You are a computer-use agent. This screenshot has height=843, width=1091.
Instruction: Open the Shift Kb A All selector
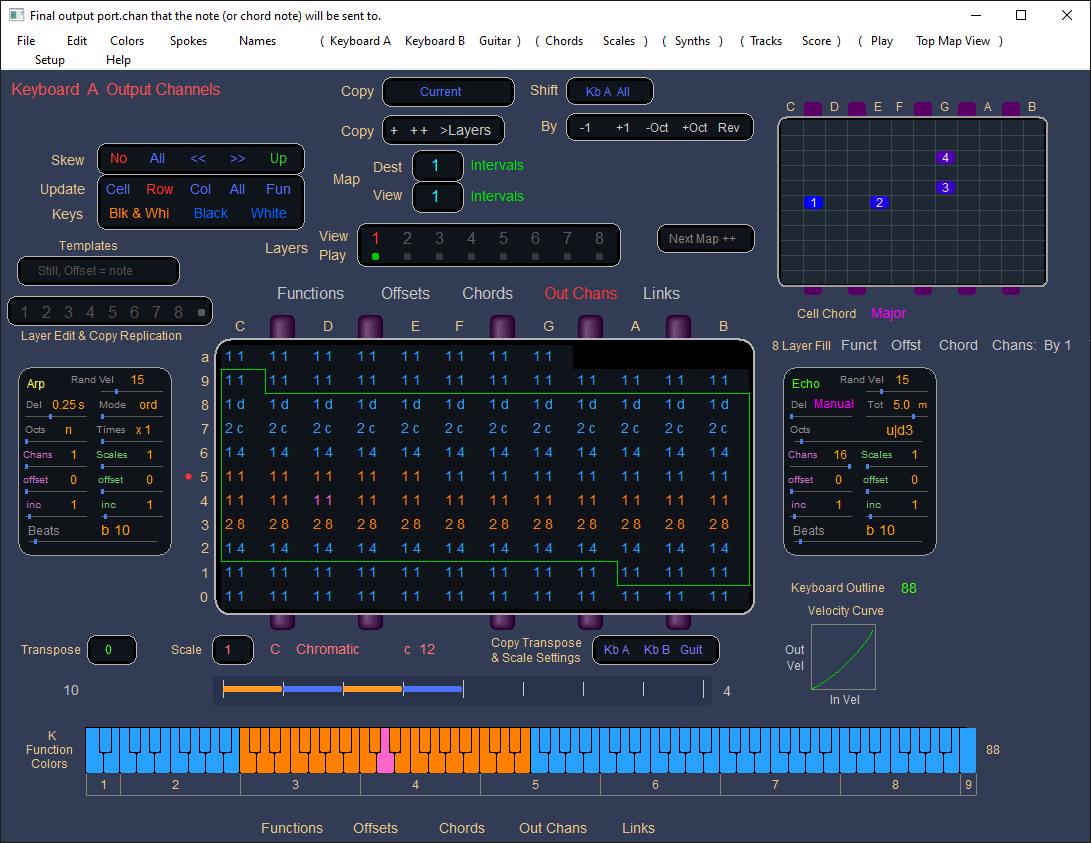click(609, 92)
